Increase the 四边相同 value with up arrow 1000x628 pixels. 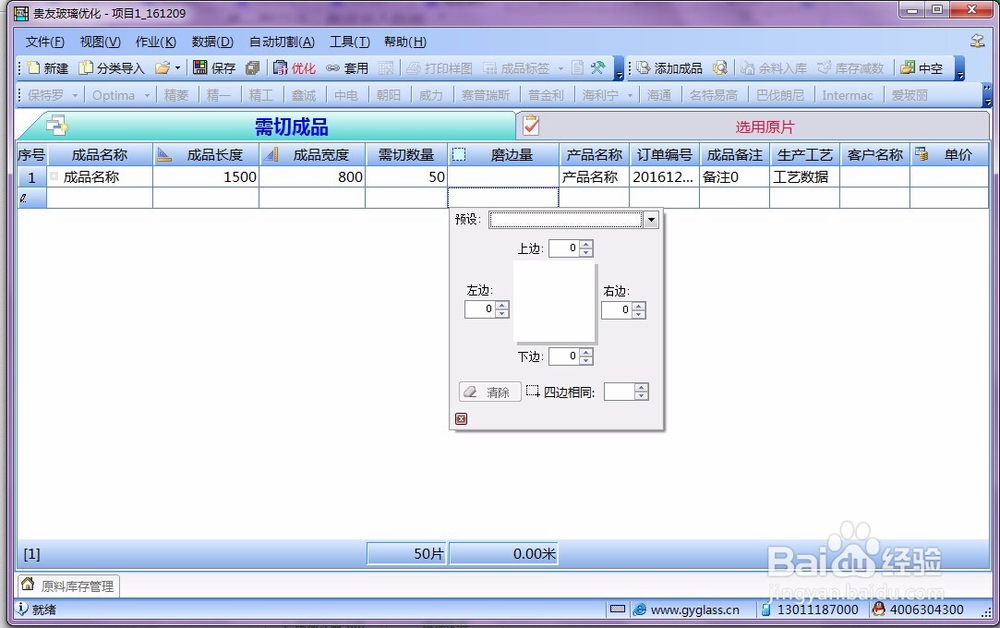[x=642, y=388]
